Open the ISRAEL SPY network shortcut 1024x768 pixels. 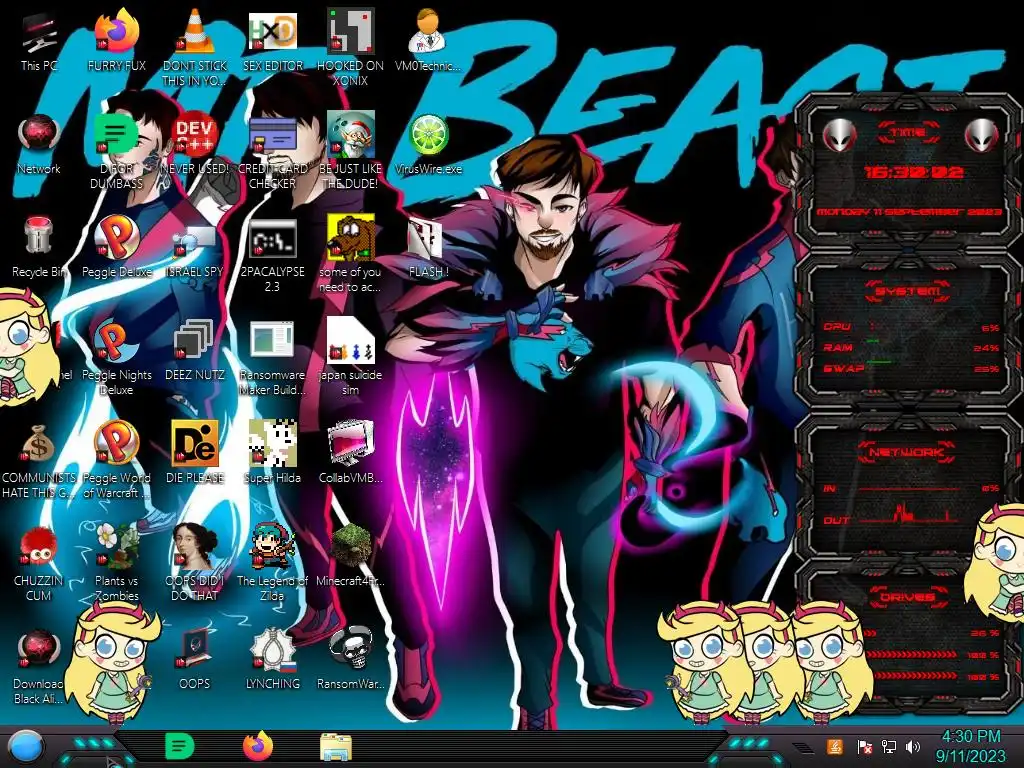coord(195,252)
